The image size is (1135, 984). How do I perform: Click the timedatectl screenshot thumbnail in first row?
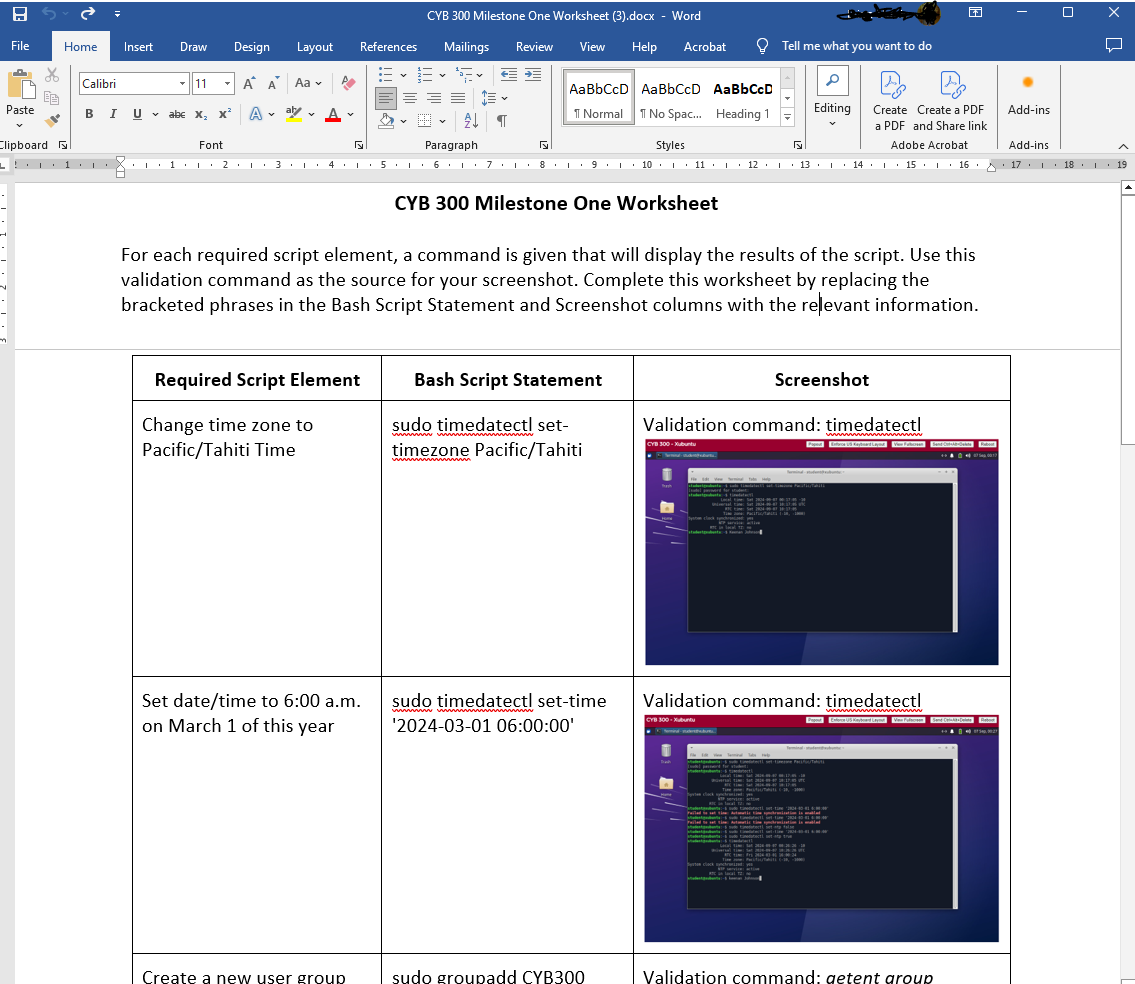tap(822, 552)
